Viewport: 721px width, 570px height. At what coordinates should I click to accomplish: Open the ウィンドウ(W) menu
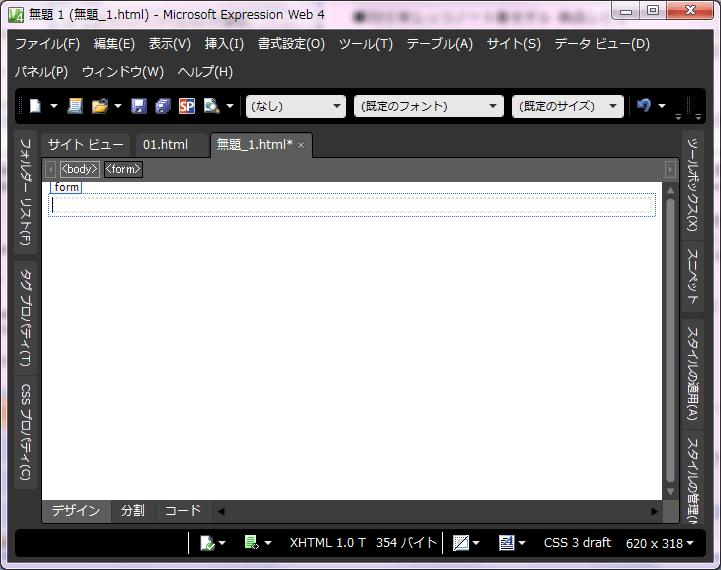pyautogui.click(x=123, y=72)
